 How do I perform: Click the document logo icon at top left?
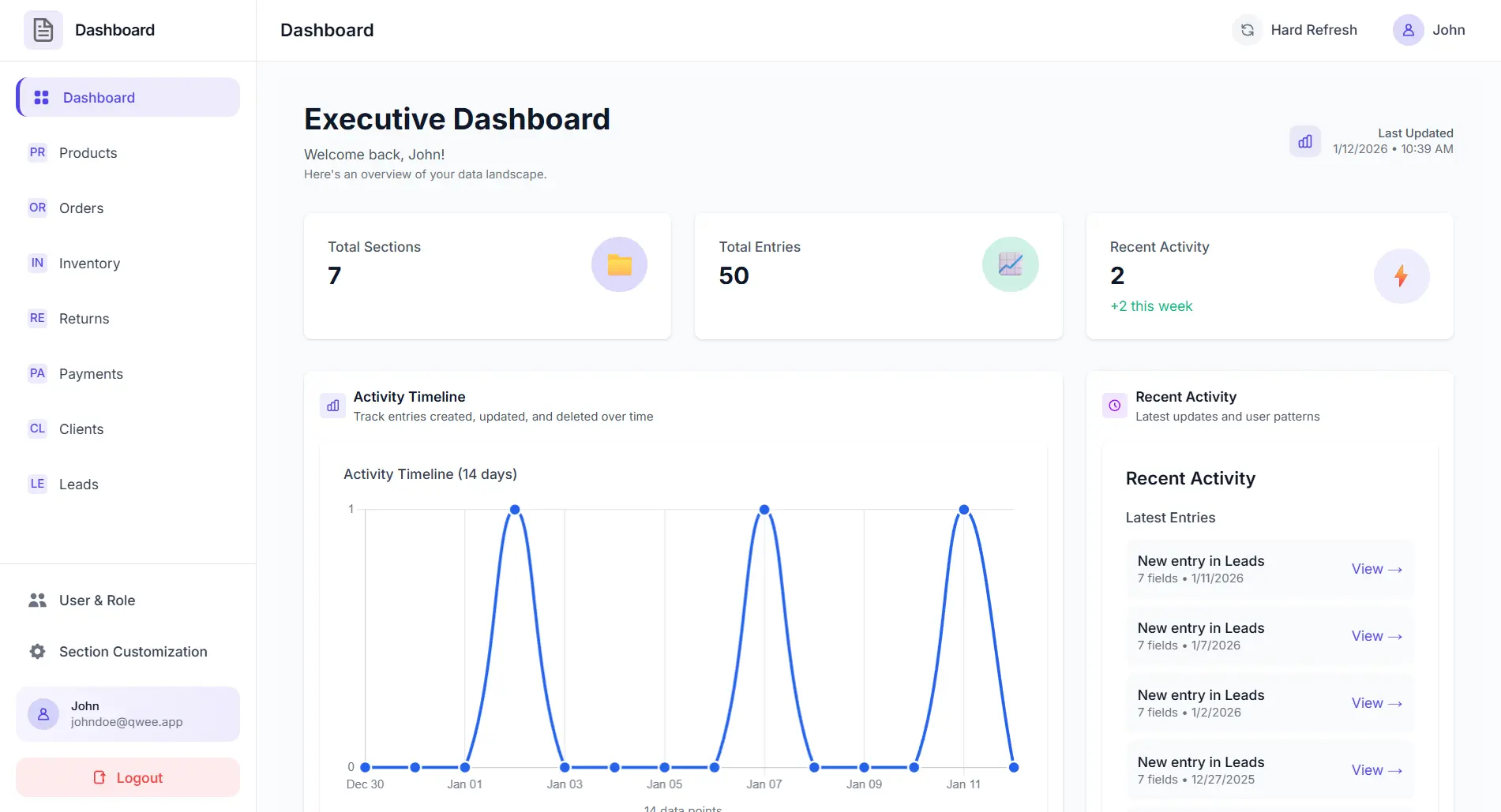coord(43,29)
